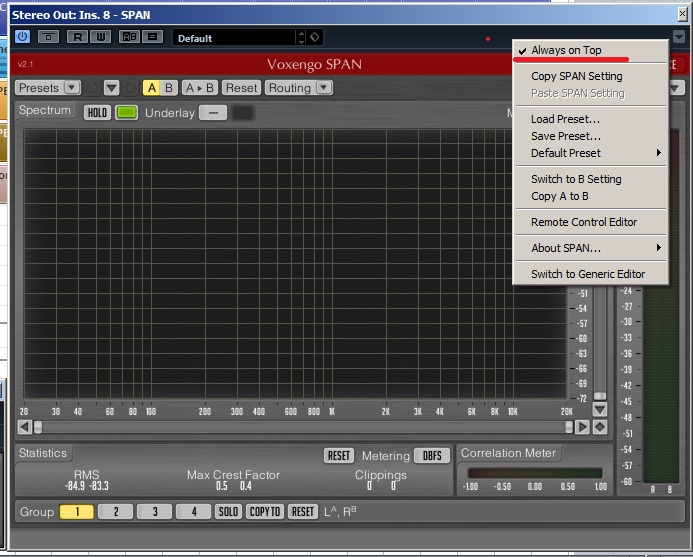Screen dimensions: 693x557
Task: Toggle the green spectrum display switch
Action: tap(126, 113)
